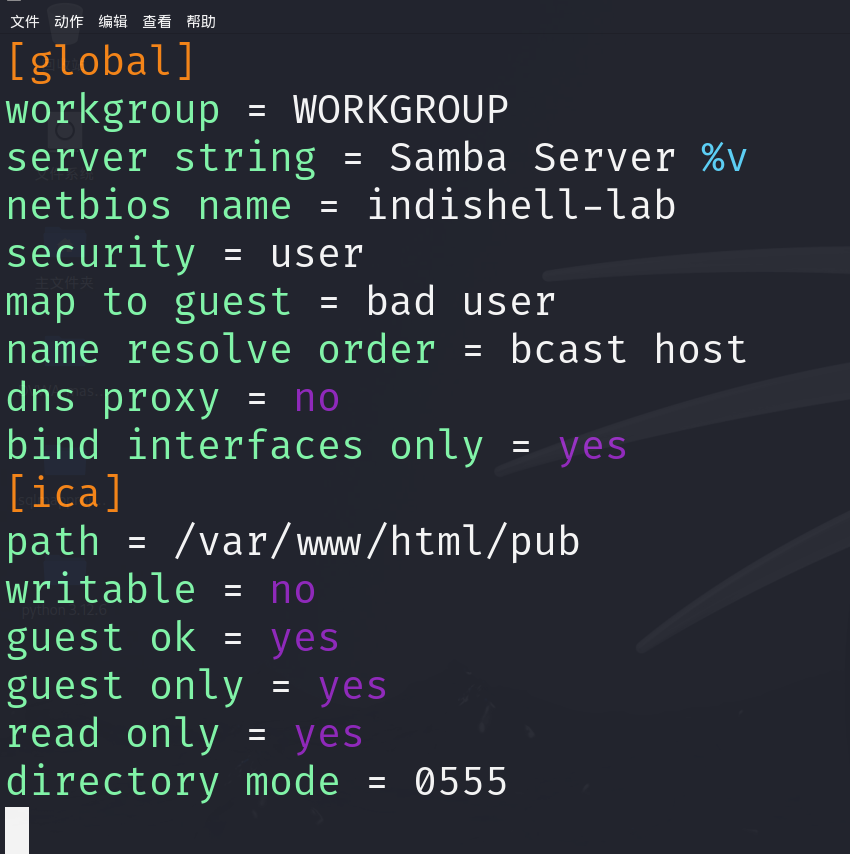Click the 'read only' key
850x854 pixels.
[113, 735]
